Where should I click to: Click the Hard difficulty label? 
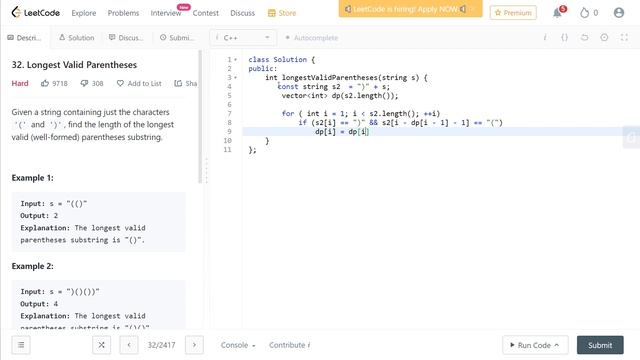coord(20,83)
